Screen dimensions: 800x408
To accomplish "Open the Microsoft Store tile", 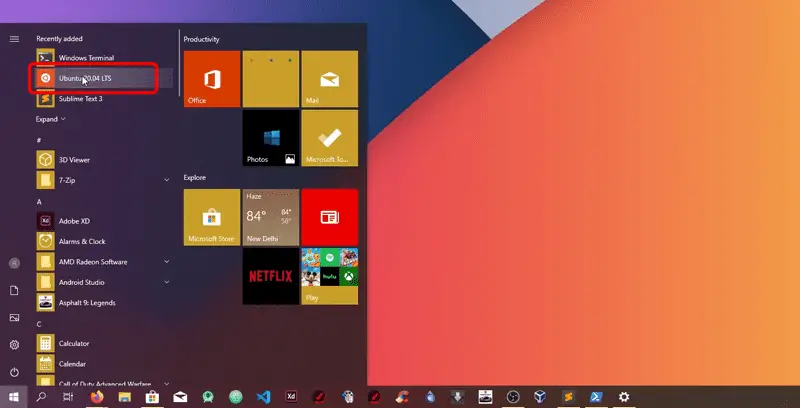I will [x=212, y=217].
